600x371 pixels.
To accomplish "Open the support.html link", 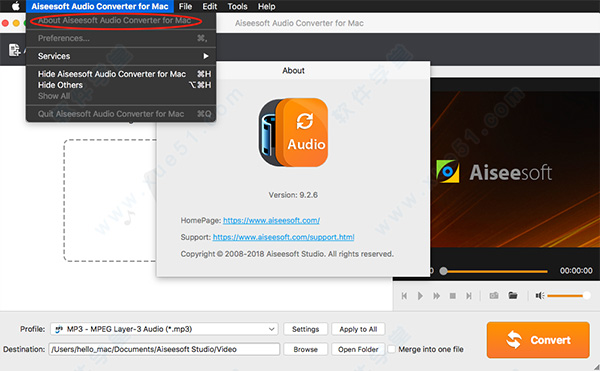I will [x=284, y=237].
